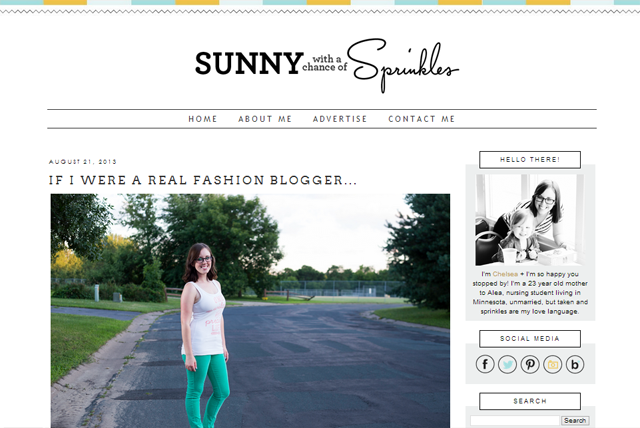Click the Bloglovin 'b' icon
This screenshot has height=428, width=640.
[x=575, y=364]
